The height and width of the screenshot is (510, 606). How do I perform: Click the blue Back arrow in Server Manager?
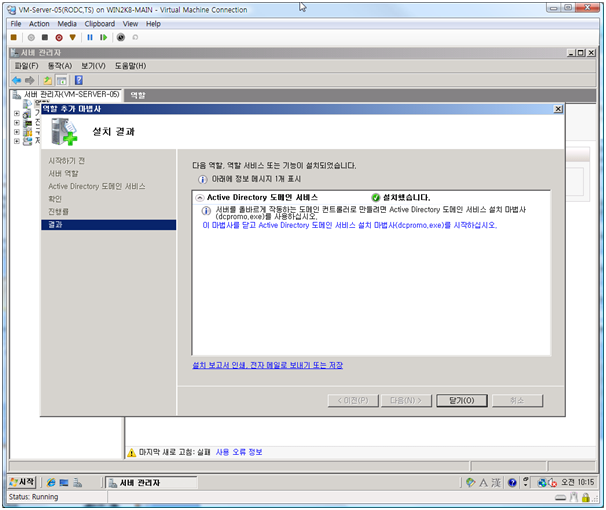pyautogui.click(x=16, y=80)
